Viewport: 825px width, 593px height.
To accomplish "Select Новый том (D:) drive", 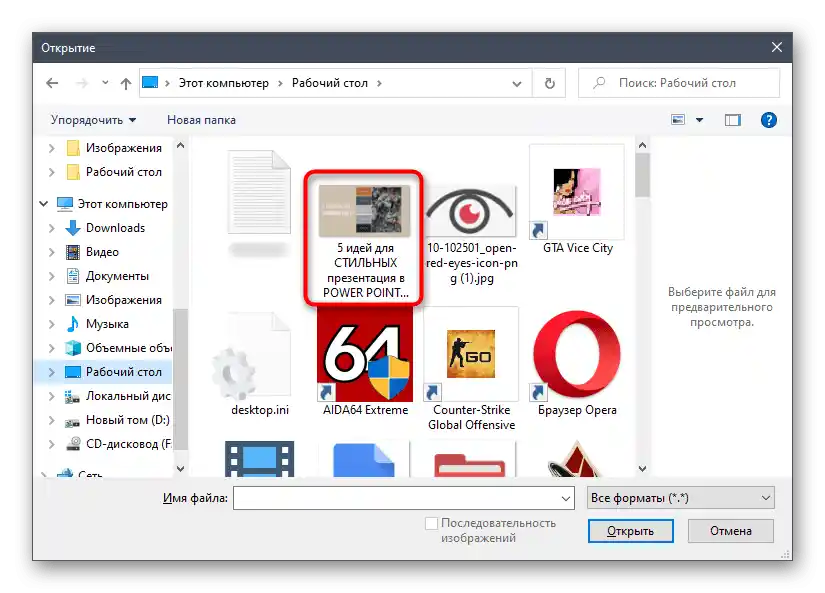I will tap(117, 420).
